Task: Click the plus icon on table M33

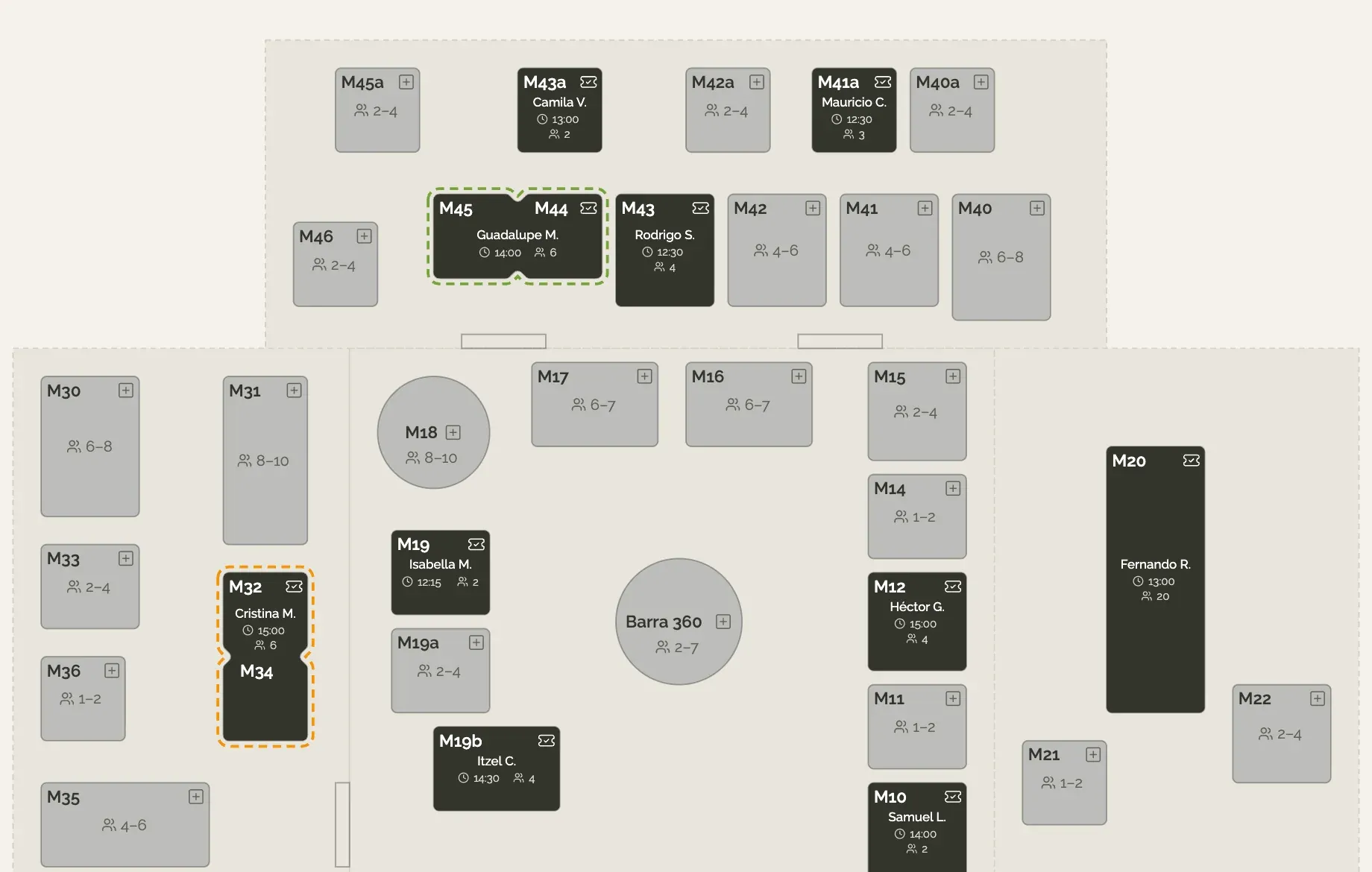Action: pos(126,558)
